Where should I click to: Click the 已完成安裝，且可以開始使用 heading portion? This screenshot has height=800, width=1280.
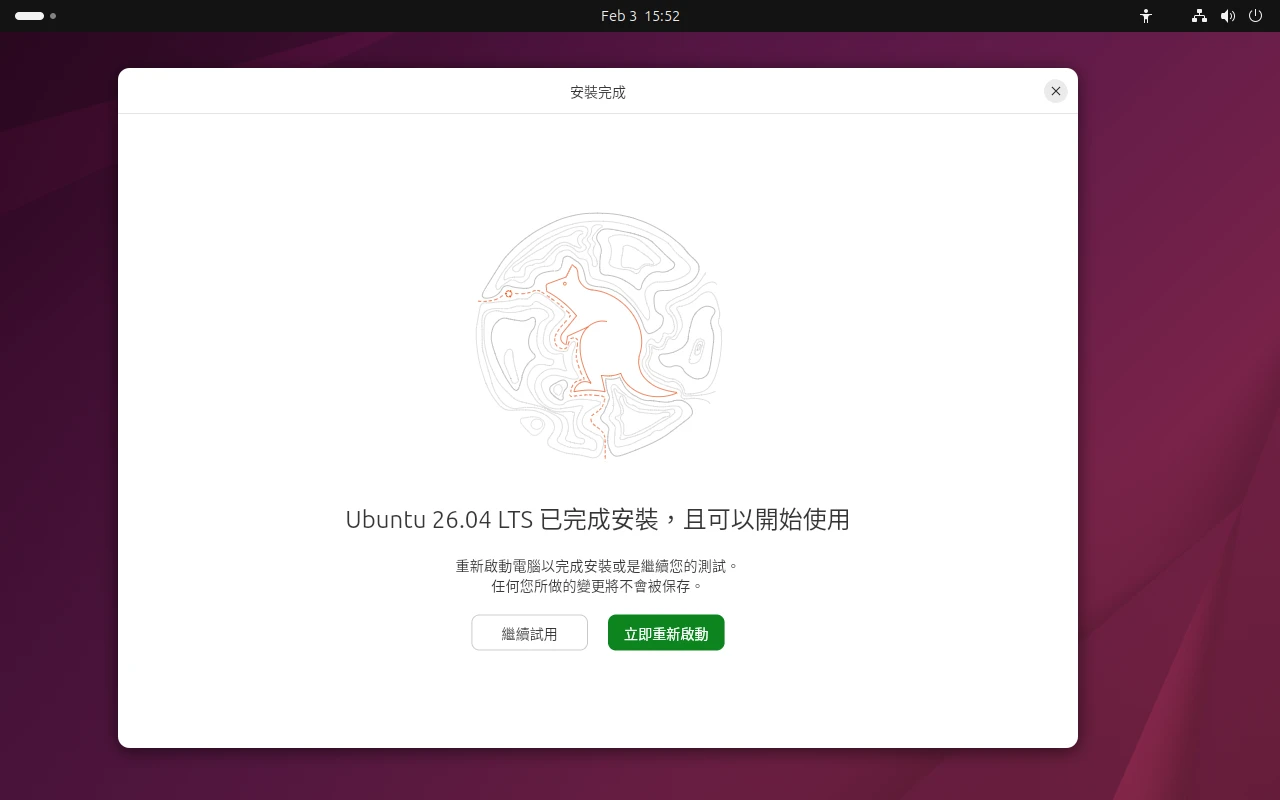[x=694, y=520]
